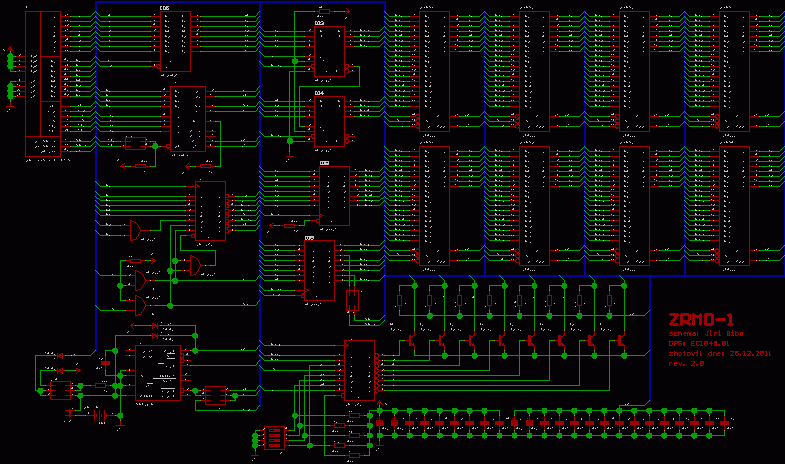Click the driver IC left of transistors
This screenshot has width=785, height=464.
[x=359, y=370]
